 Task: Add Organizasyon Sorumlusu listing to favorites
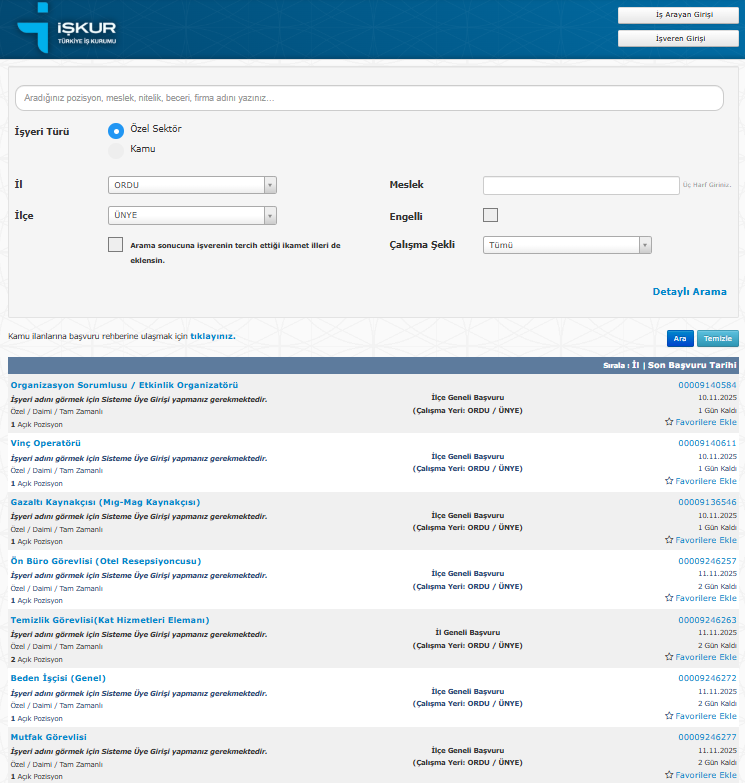(x=700, y=422)
